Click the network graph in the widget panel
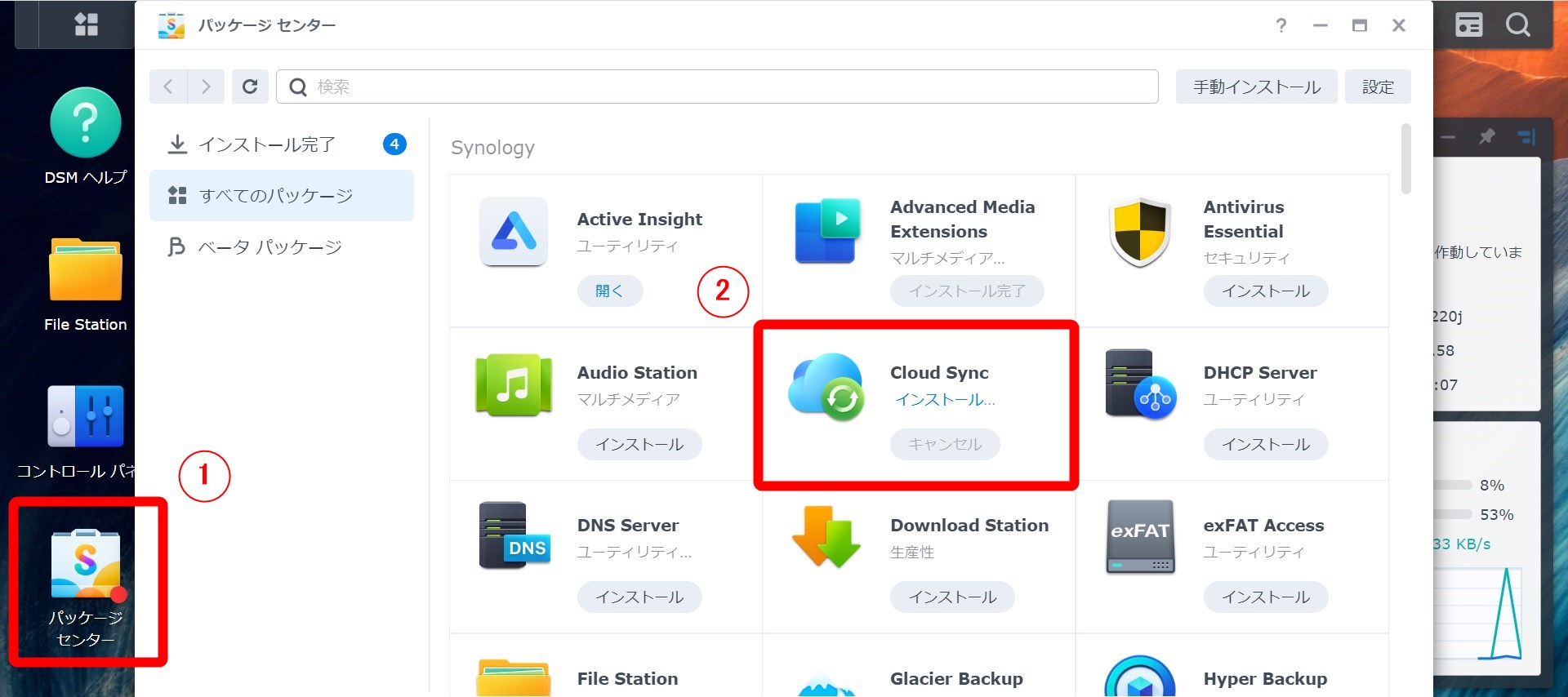This screenshot has height=697, width=1568. coord(1479,612)
